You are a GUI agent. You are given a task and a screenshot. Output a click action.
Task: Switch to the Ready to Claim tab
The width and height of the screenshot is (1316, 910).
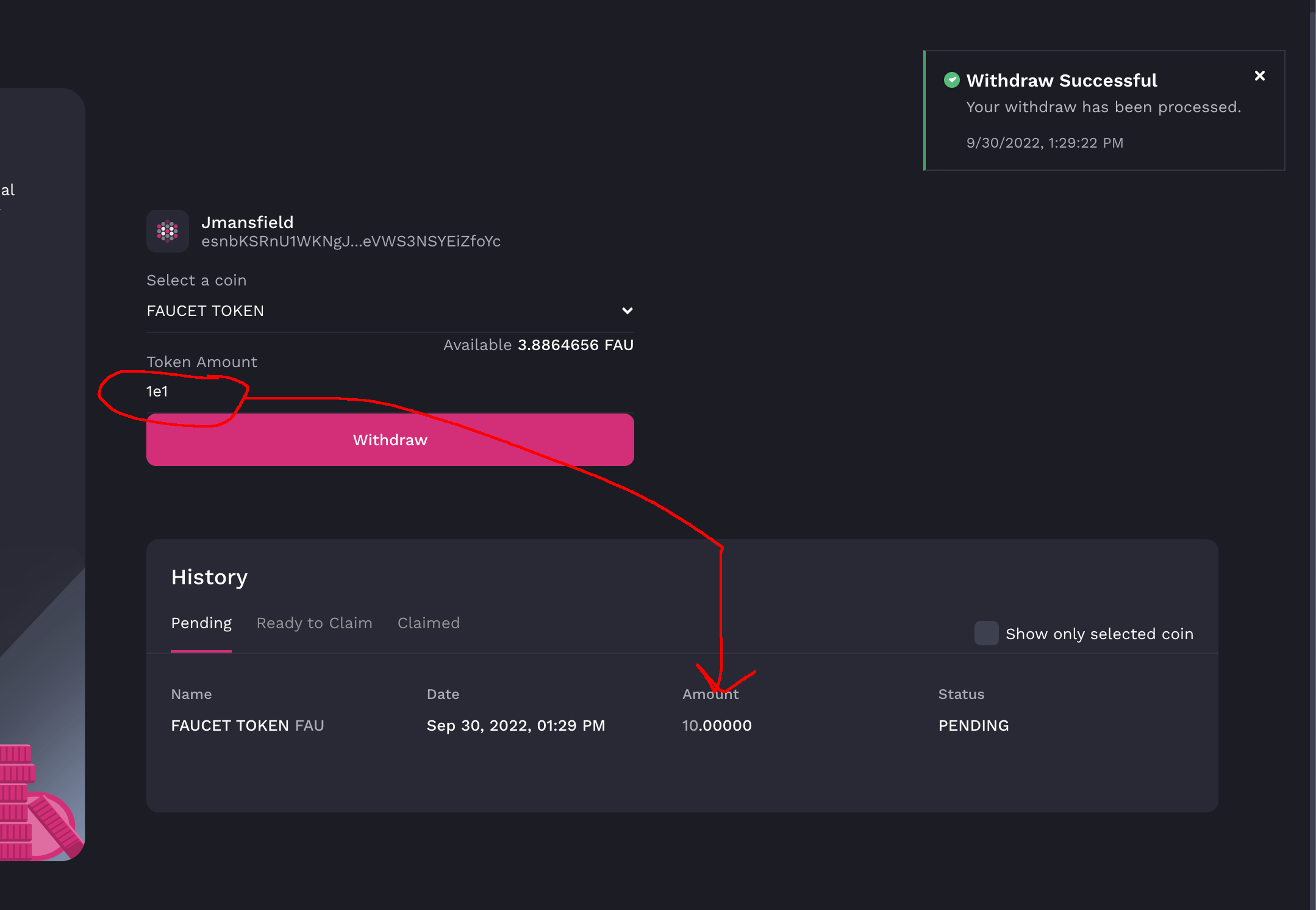click(x=315, y=623)
